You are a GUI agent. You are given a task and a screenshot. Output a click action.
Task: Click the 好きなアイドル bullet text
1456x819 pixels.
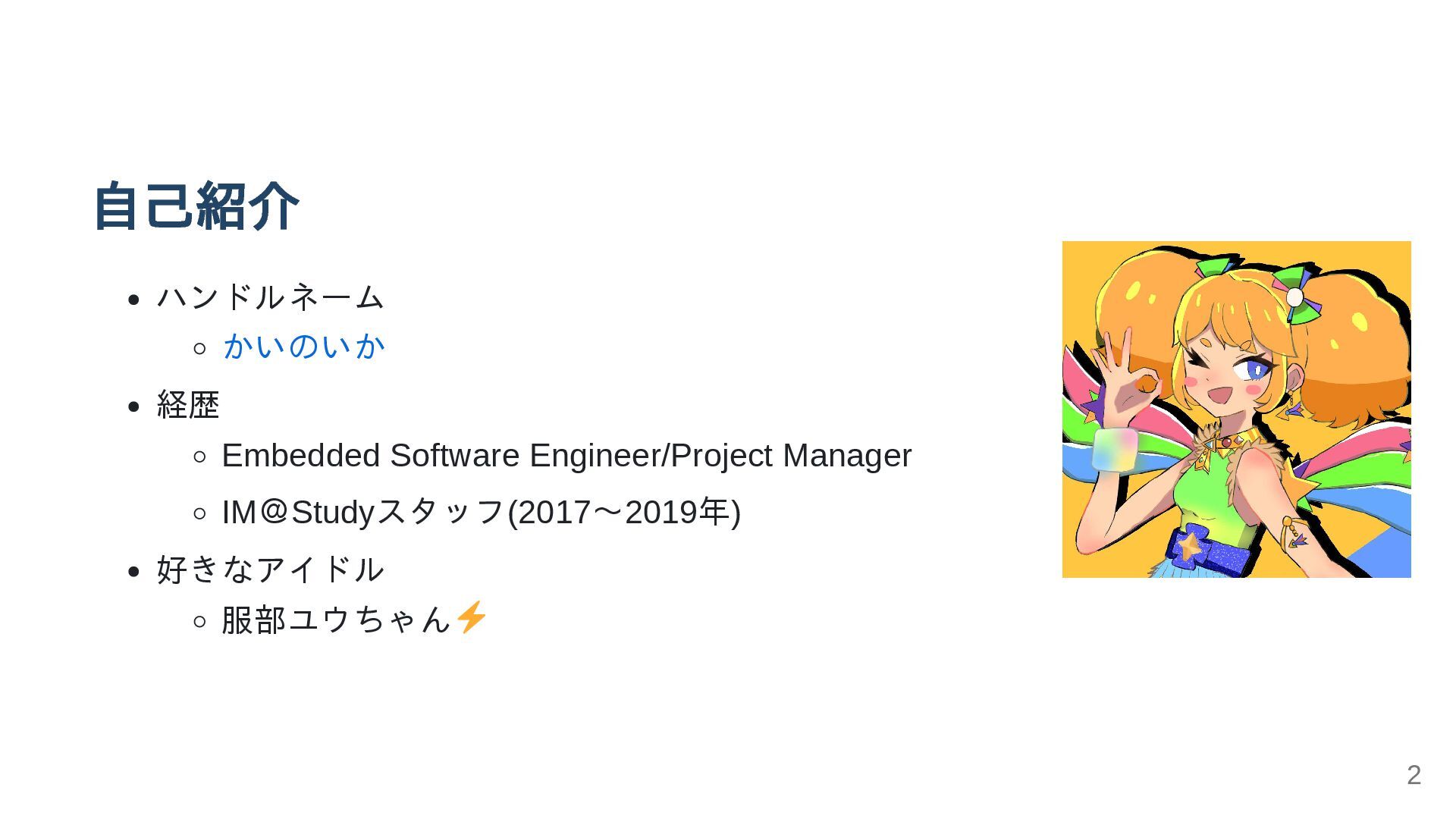pos(270,570)
